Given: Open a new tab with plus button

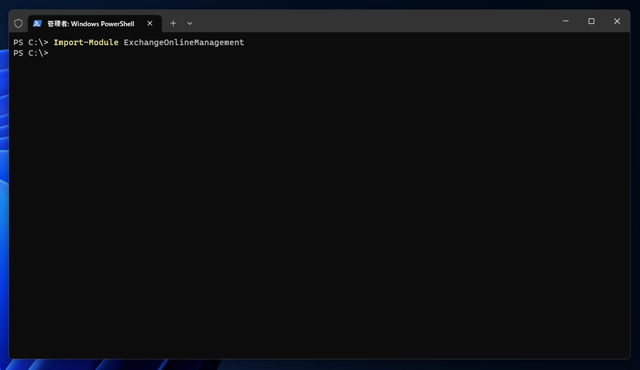Looking at the screenshot, I should (x=173, y=23).
